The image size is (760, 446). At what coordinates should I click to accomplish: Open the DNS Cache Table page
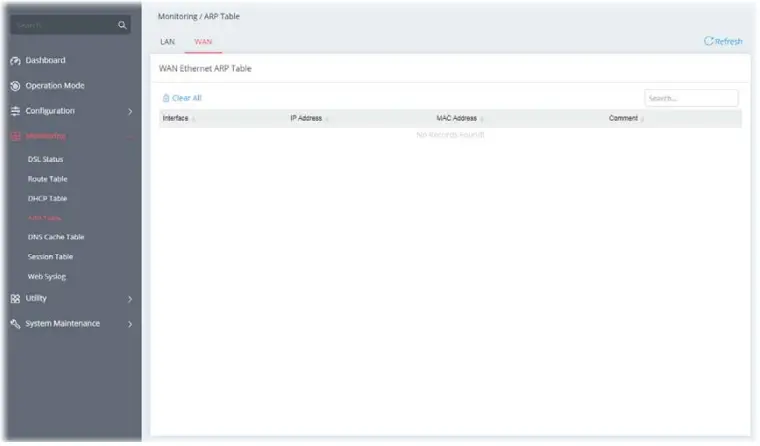(56, 237)
